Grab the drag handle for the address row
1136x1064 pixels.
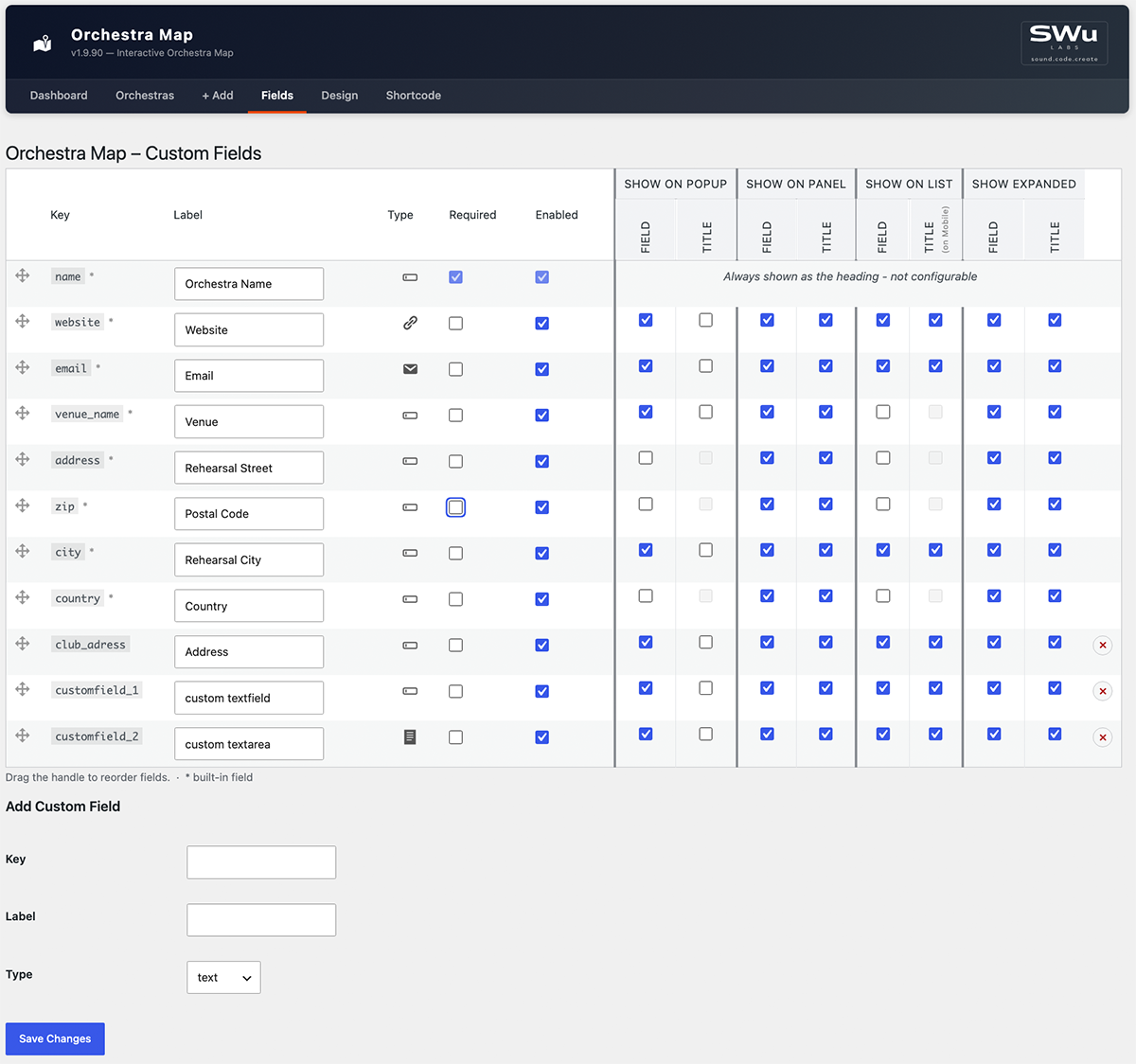coord(23,459)
